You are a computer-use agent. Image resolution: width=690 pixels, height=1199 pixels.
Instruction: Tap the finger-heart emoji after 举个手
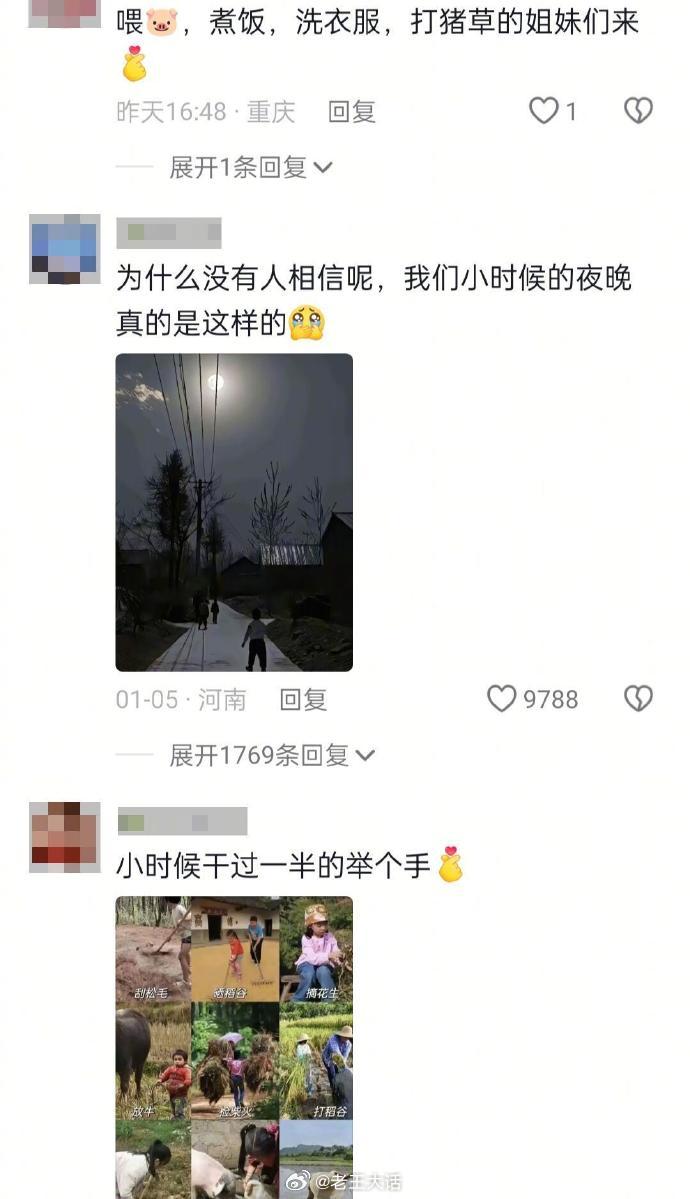pyautogui.click(x=451, y=865)
